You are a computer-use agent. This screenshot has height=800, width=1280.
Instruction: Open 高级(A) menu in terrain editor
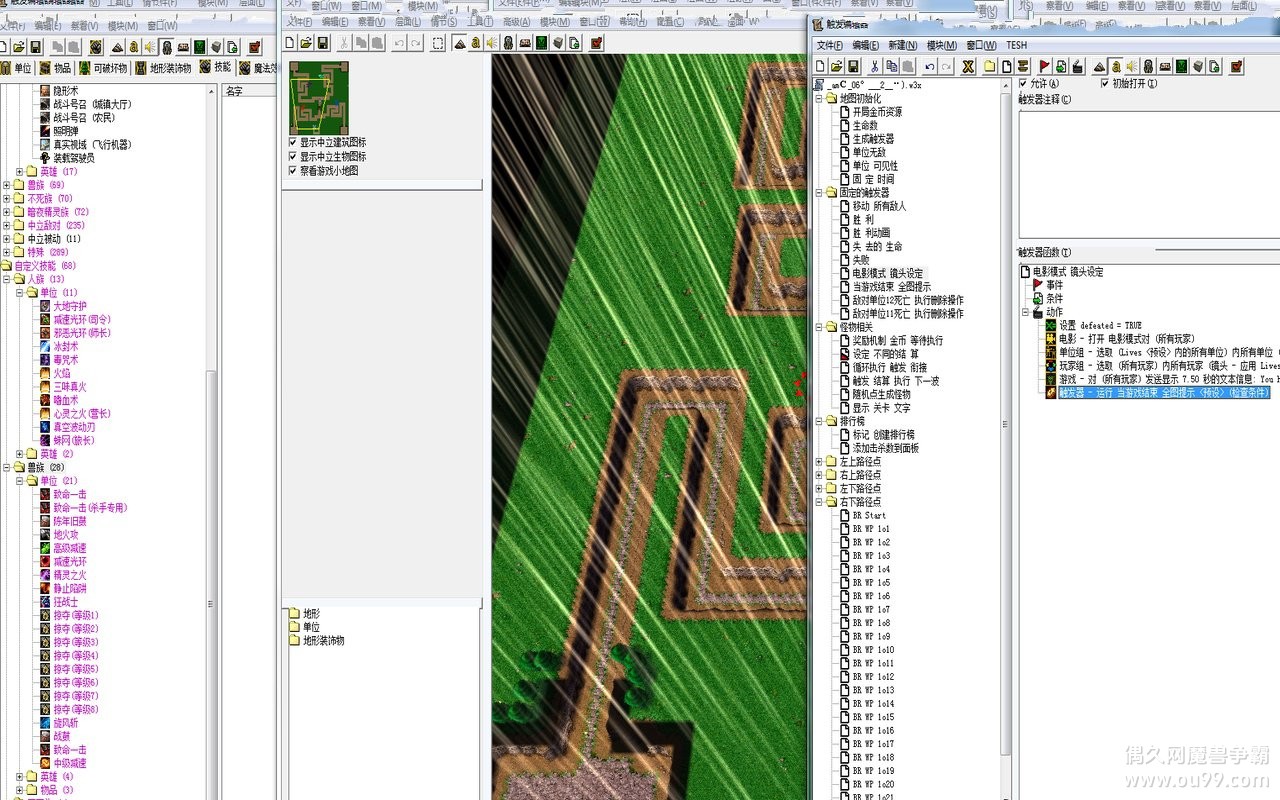pos(516,22)
